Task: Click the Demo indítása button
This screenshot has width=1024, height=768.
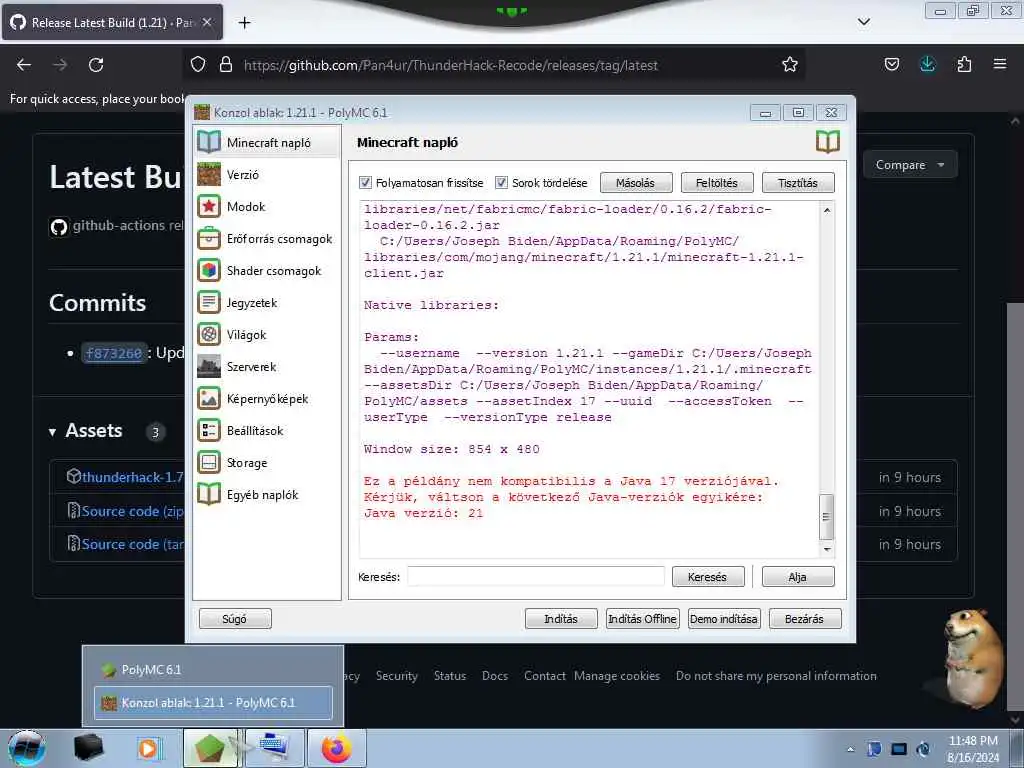Action: 724,618
